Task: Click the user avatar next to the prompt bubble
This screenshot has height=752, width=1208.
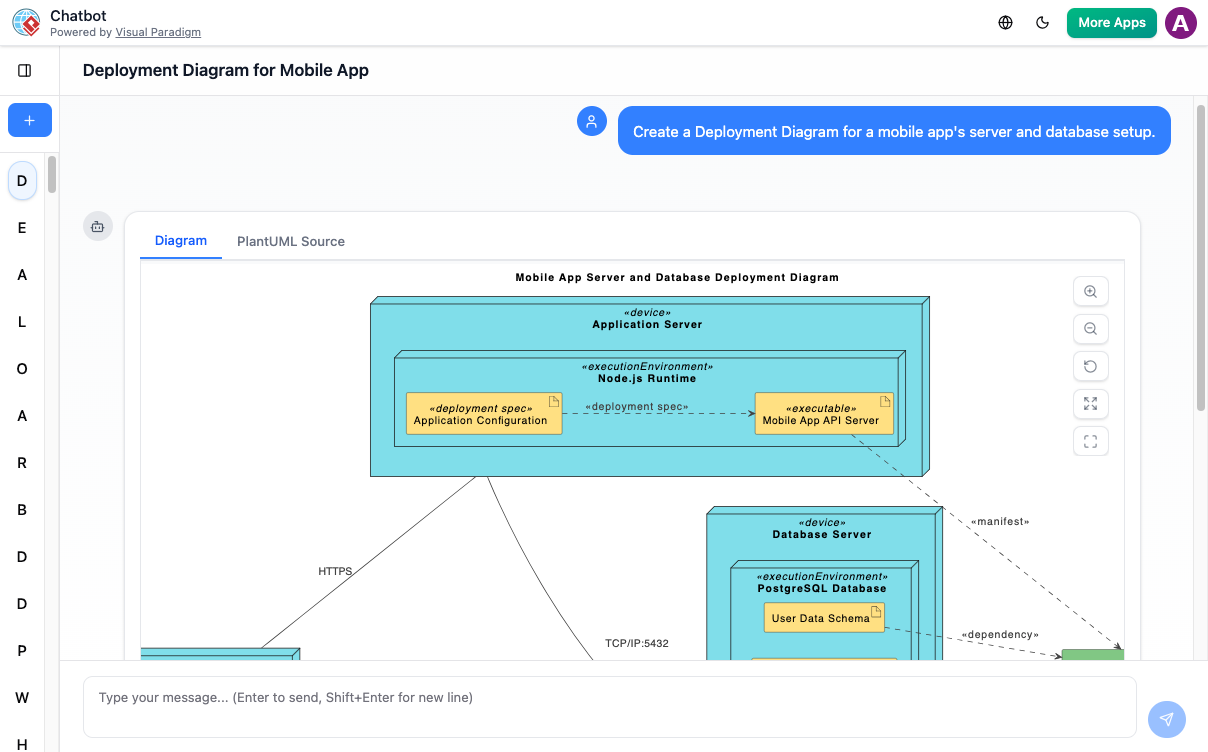Action: pos(592,120)
